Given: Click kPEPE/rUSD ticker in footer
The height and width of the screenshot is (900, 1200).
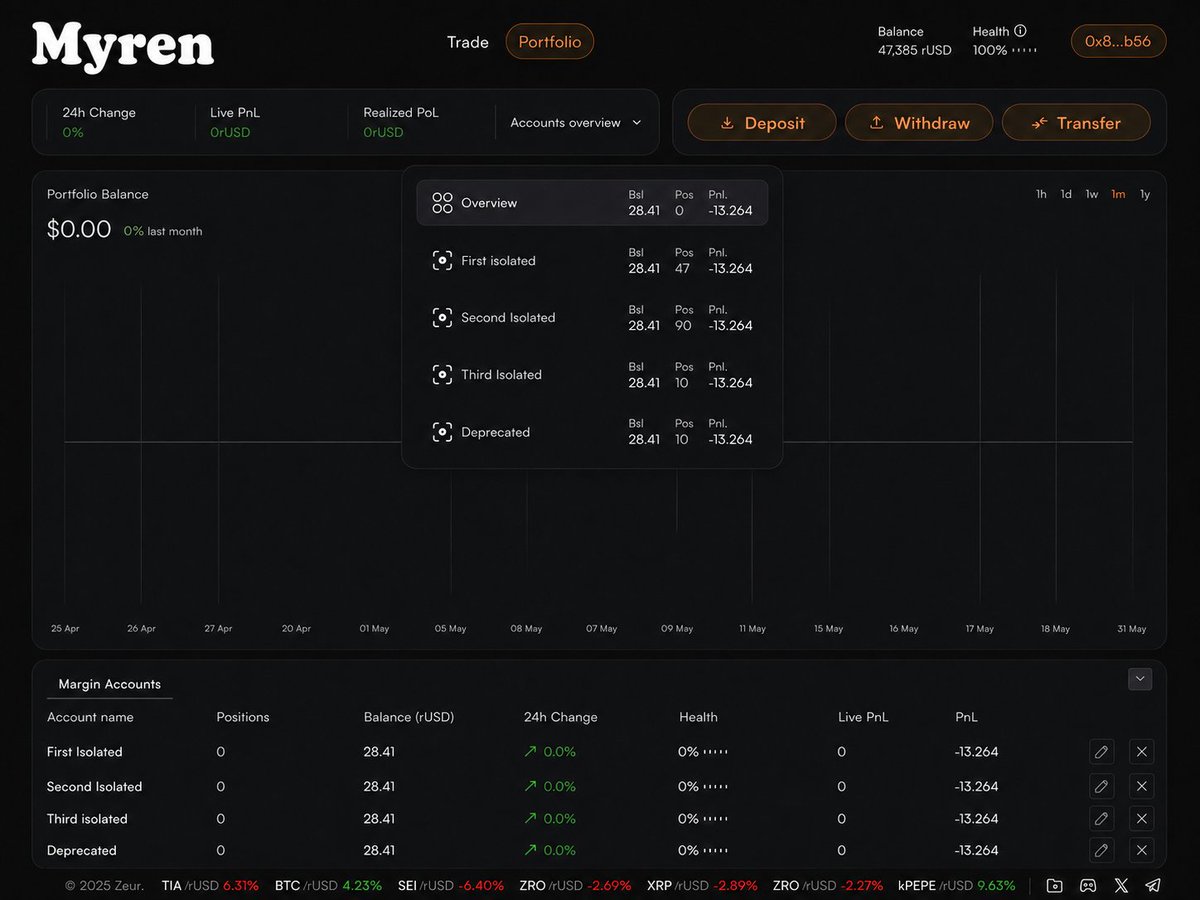Looking at the screenshot, I should pyautogui.click(x=957, y=885).
